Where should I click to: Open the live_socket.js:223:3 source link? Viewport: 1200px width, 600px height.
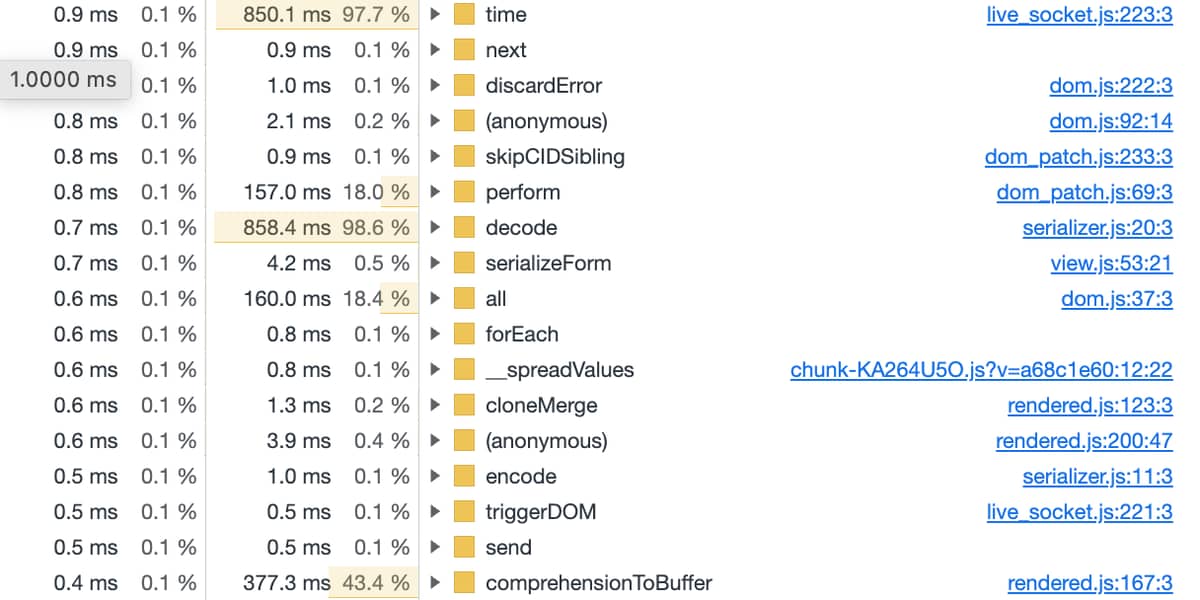pos(1079,15)
